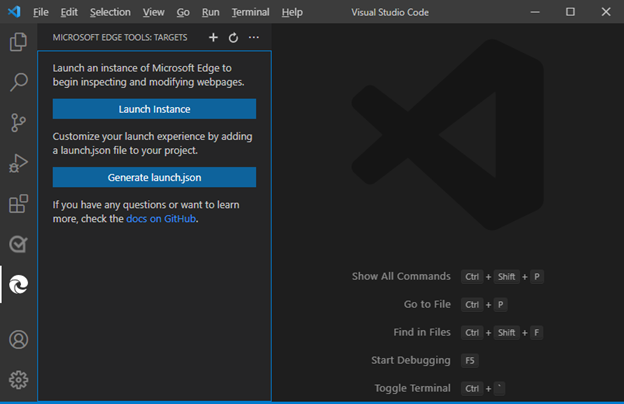
Task: Click the Generate launch.json button
Action: point(154,177)
